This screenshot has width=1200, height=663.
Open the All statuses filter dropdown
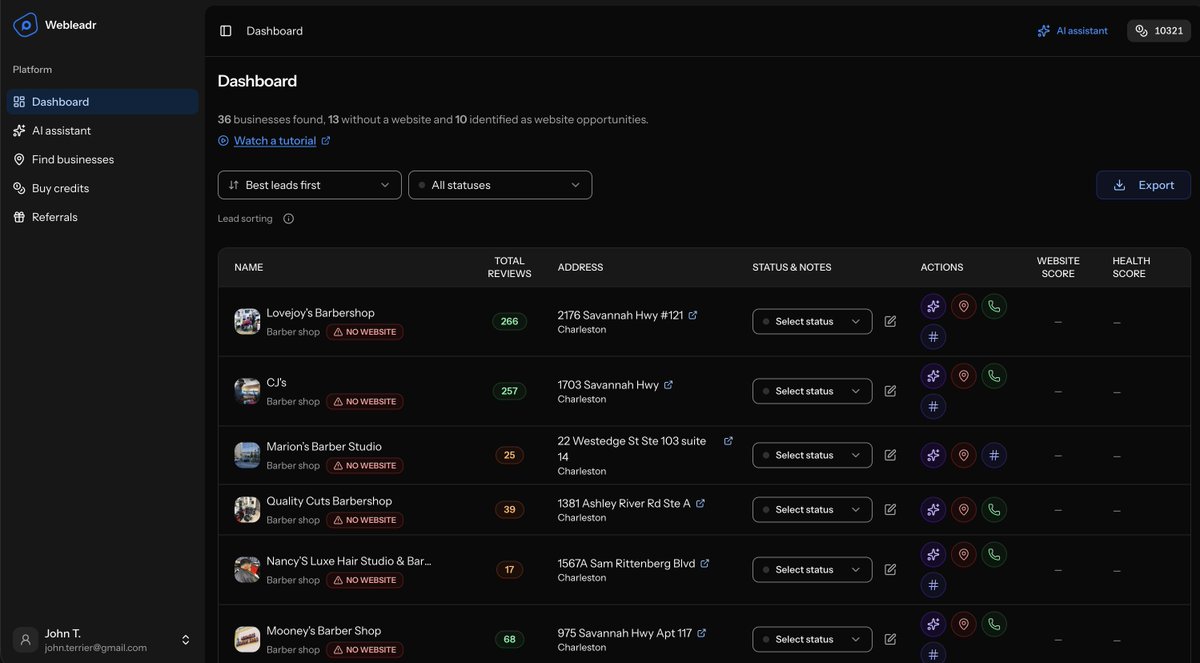(x=500, y=185)
